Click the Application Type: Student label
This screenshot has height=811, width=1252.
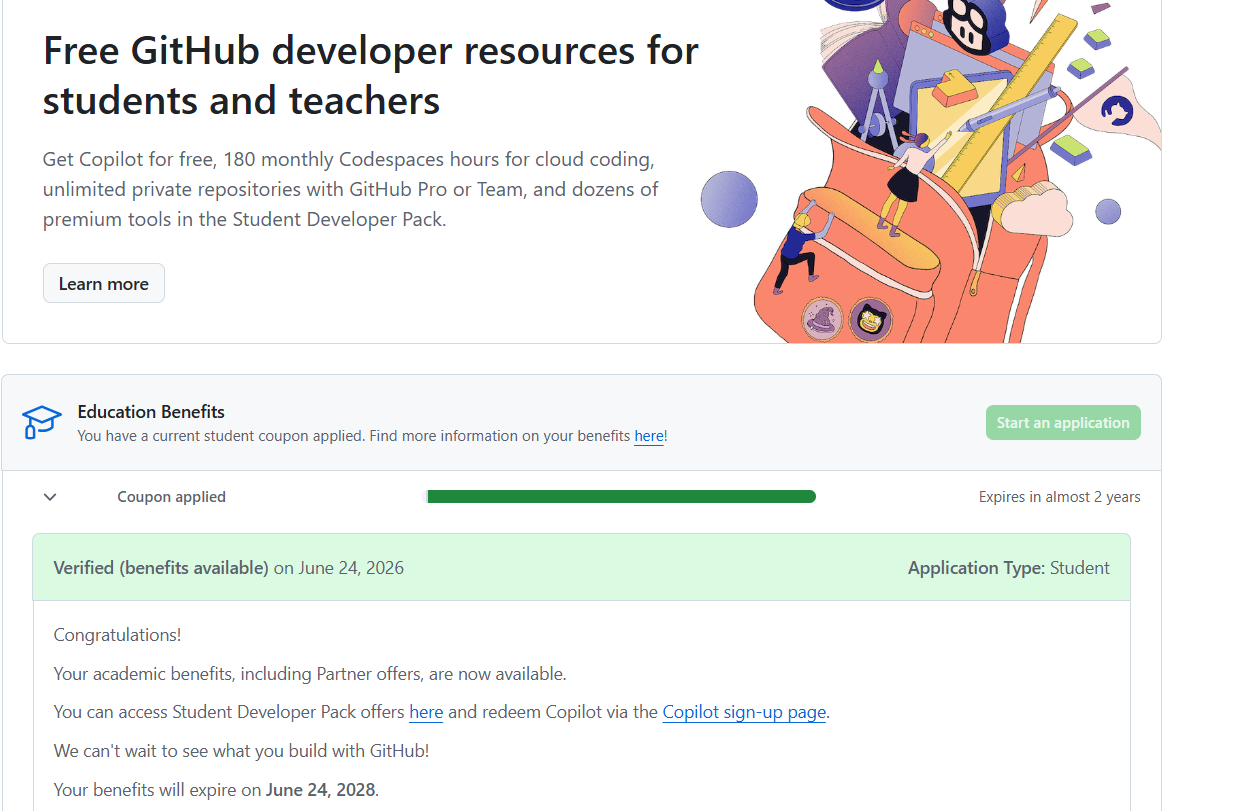pos(1008,568)
